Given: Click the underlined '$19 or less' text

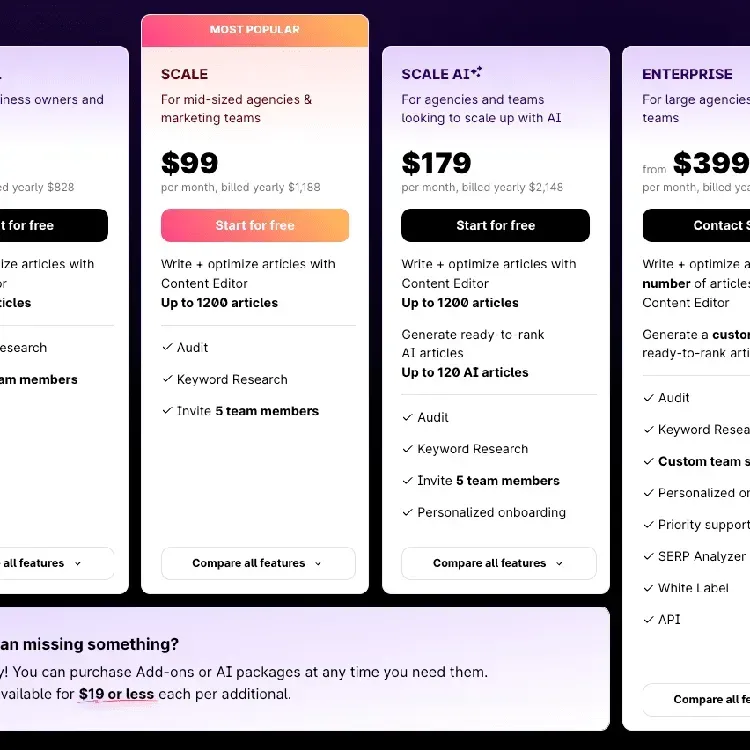Looking at the screenshot, I should coord(116,694).
